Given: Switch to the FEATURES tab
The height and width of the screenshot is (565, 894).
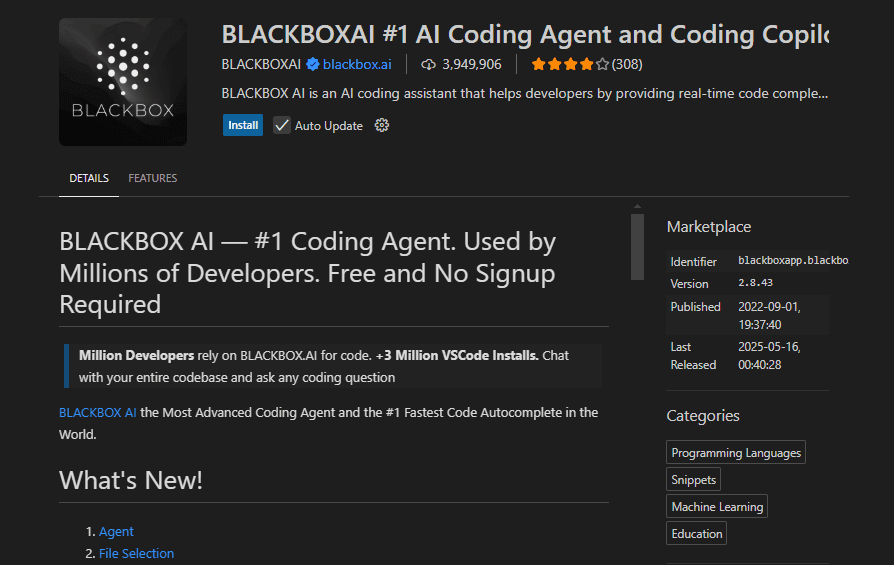Looking at the screenshot, I should click(x=153, y=178).
